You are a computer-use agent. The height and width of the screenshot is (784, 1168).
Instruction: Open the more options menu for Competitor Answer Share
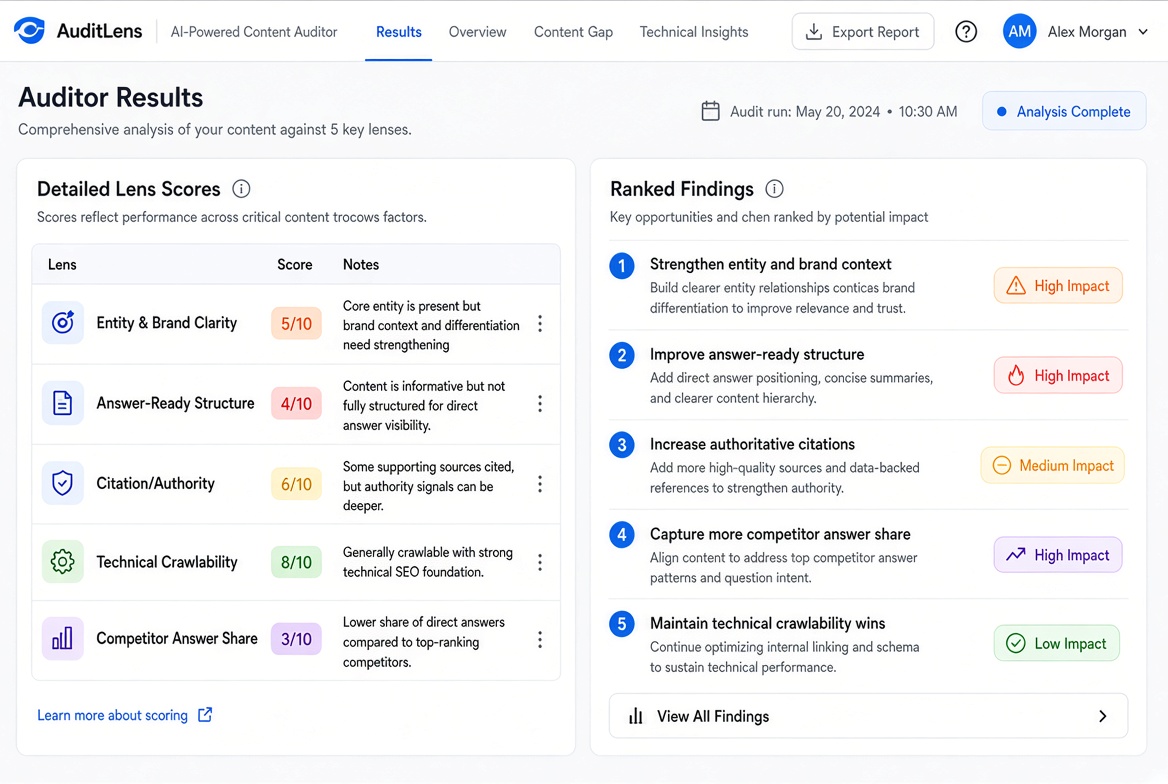coord(540,639)
